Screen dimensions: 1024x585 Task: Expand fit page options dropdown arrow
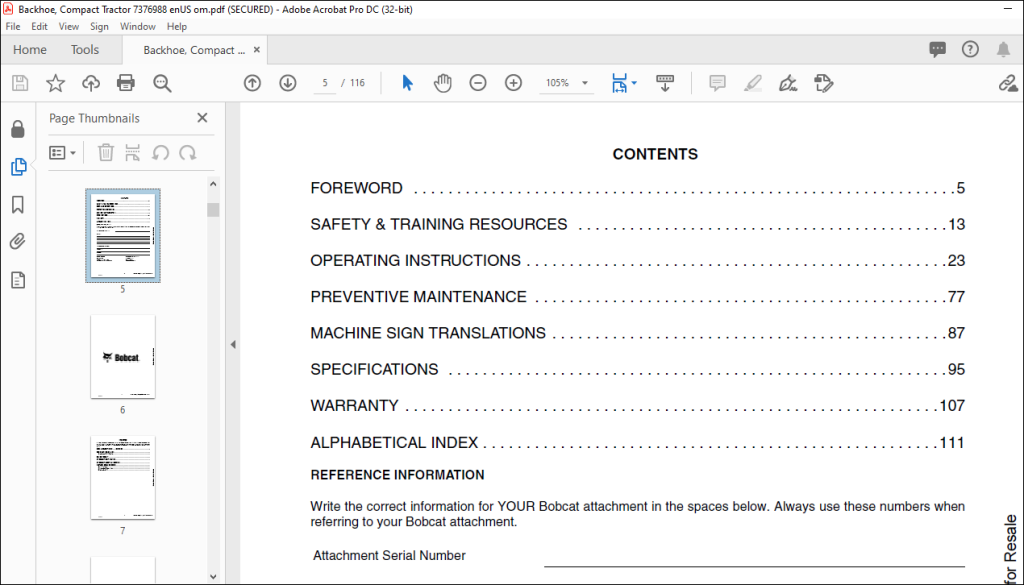[x=634, y=83]
